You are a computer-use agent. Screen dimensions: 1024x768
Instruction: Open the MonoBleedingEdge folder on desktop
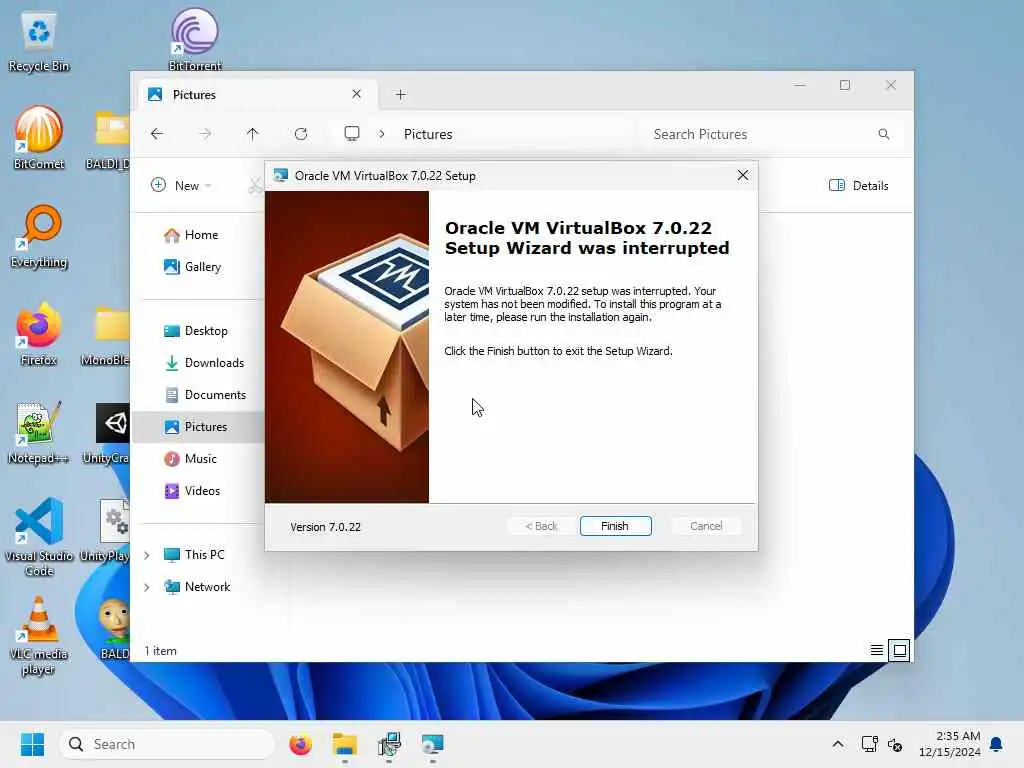coord(108,334)
